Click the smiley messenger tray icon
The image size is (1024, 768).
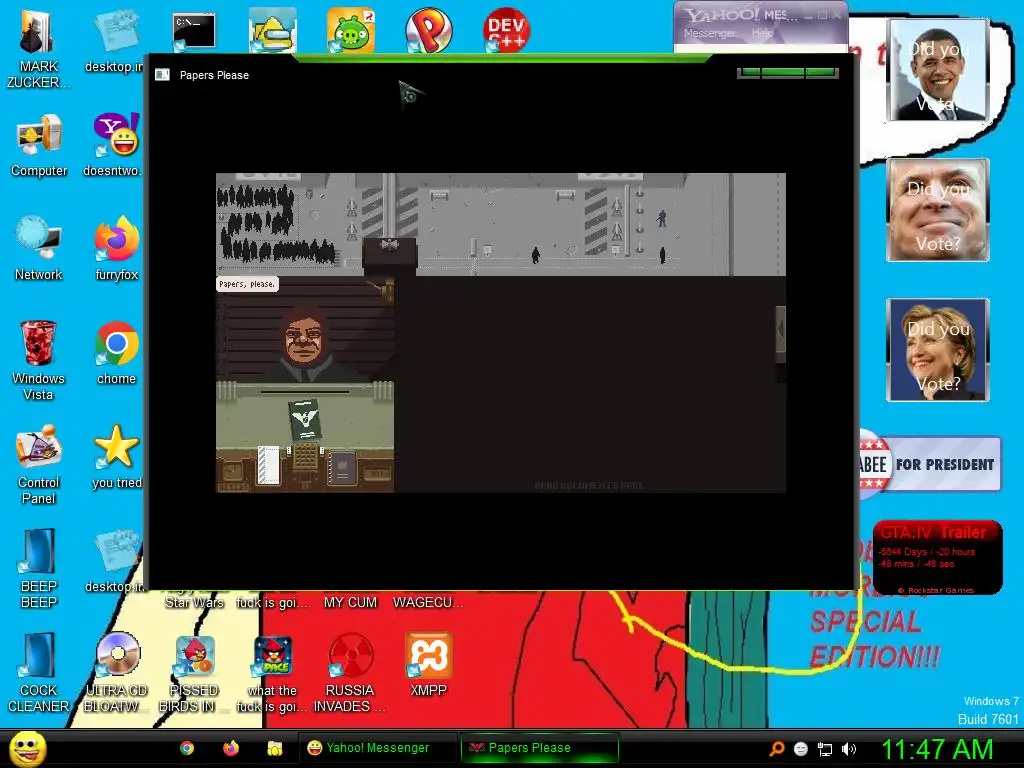click(x=801, y=749)
